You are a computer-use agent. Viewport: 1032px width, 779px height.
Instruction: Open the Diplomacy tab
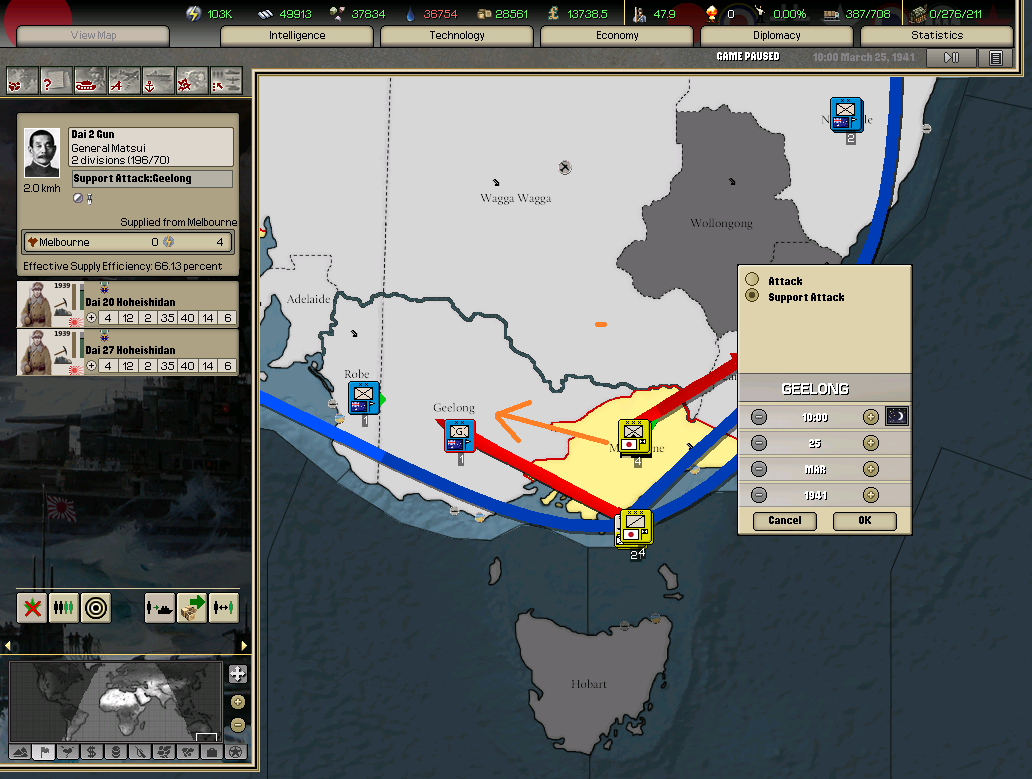(x=777, y=36)
